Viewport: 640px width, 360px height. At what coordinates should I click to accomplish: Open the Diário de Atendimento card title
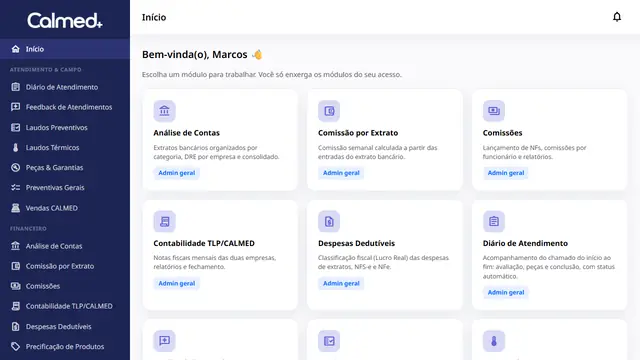525,243
